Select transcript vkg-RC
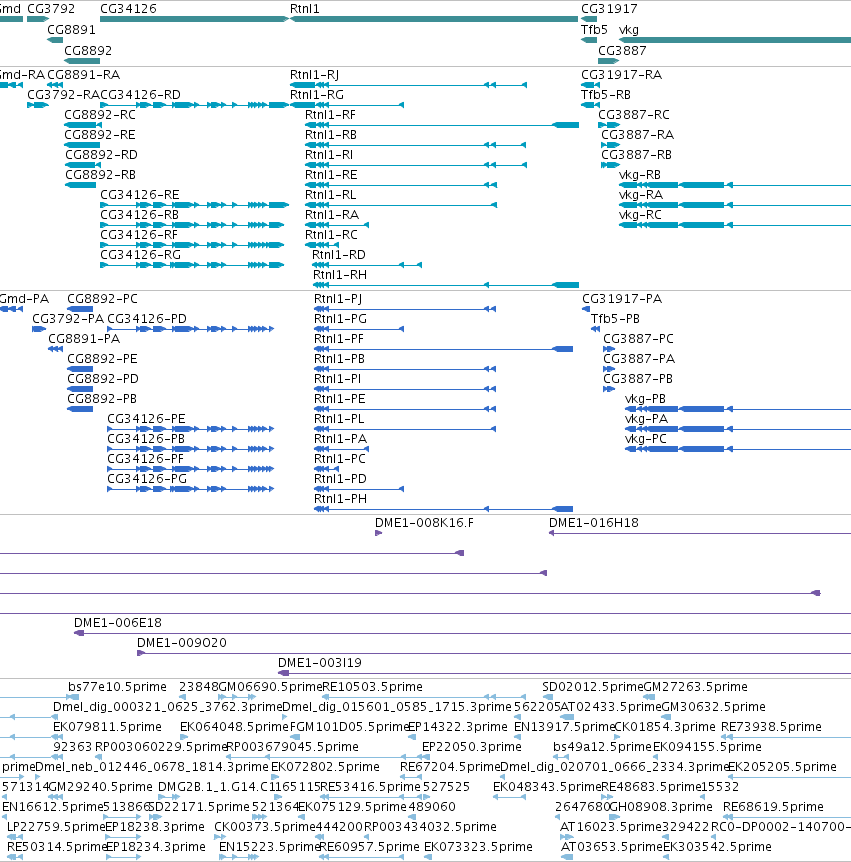This screenshot has width=851, height=862. tap(640, 214)
